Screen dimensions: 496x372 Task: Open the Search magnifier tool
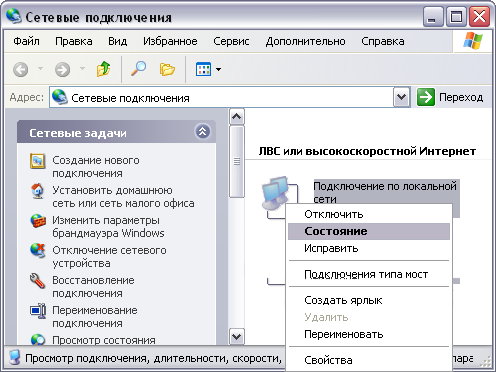[x=138, y=69]
